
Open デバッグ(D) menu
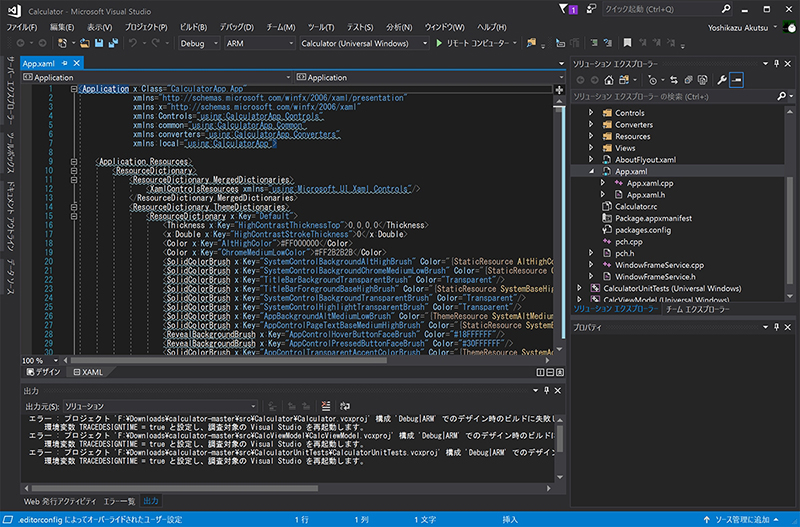pos(236,27)
